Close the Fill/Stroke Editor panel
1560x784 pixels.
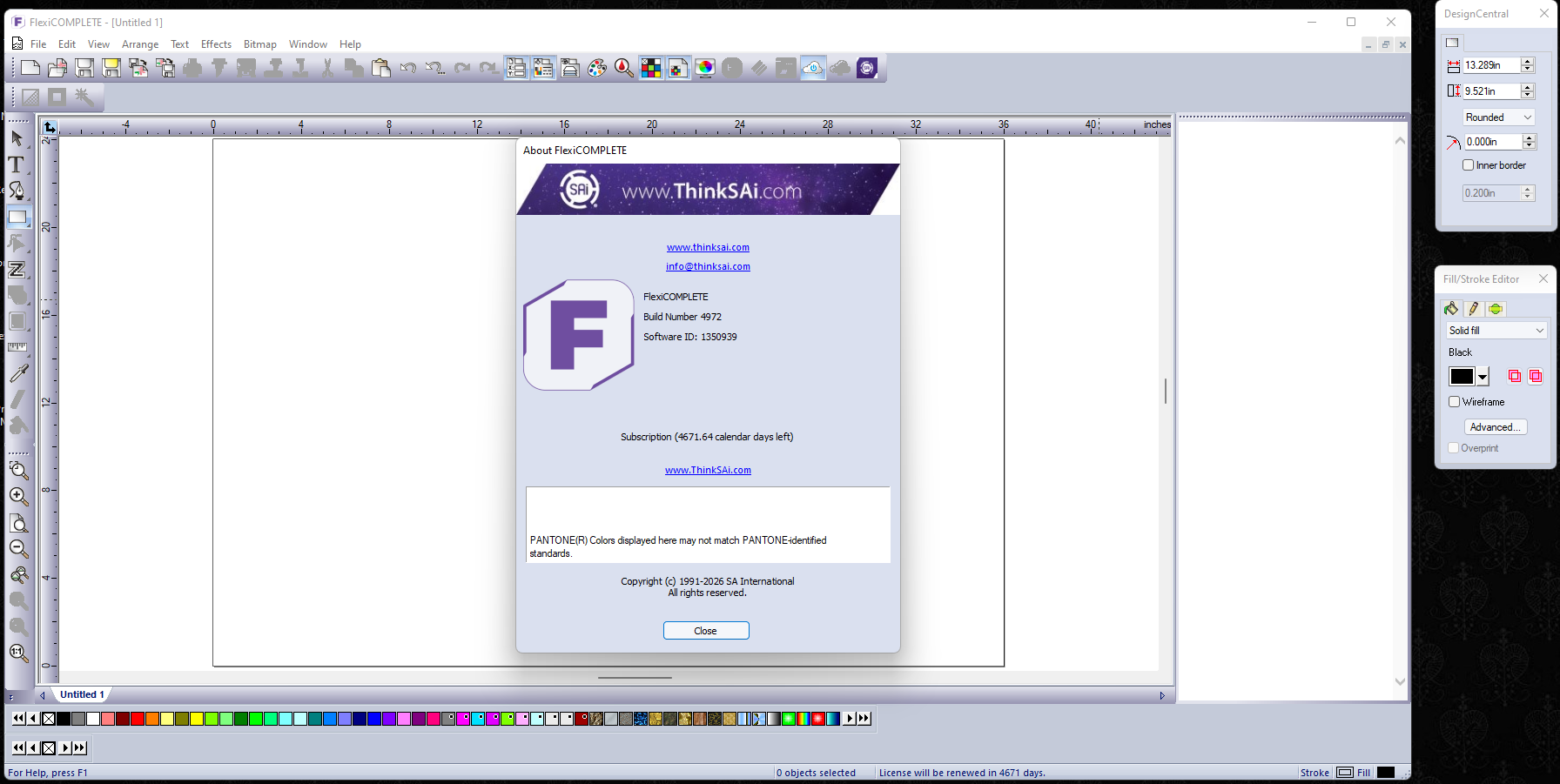[1543, 278]
